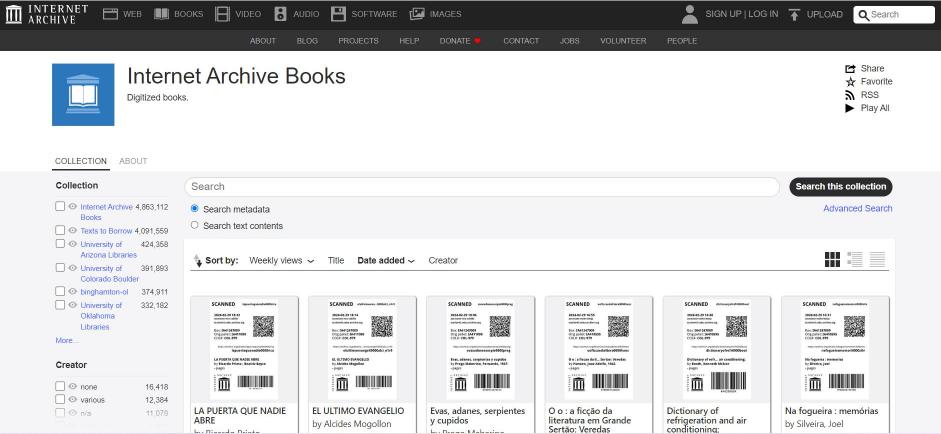Sort by Creator
This screenshot has height=434, width=941.
[x=443, y=261]
